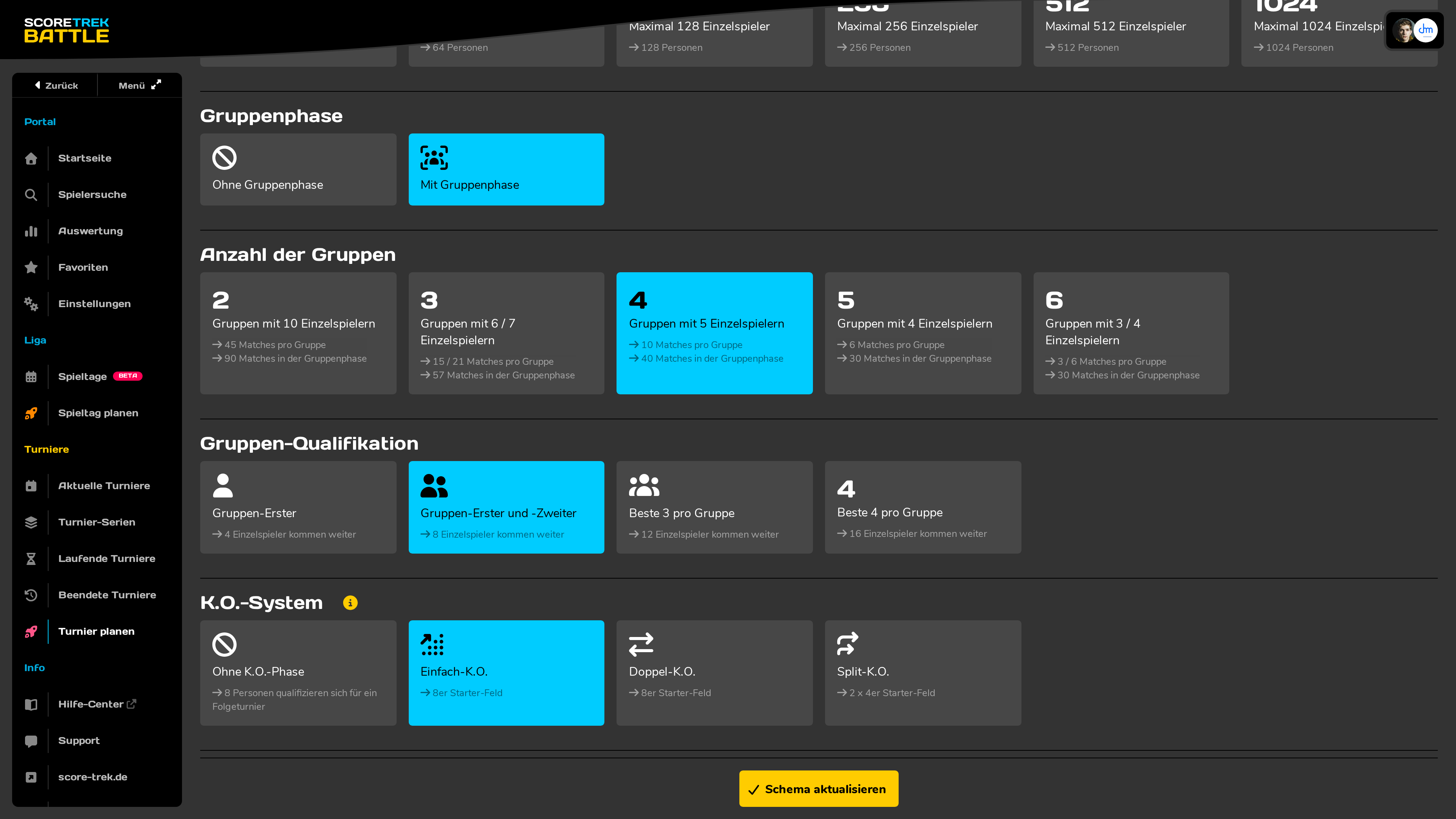1456x819 pixels.
Task: Click the Spielersuche magnifier icon
Action: tap(31, 195)
